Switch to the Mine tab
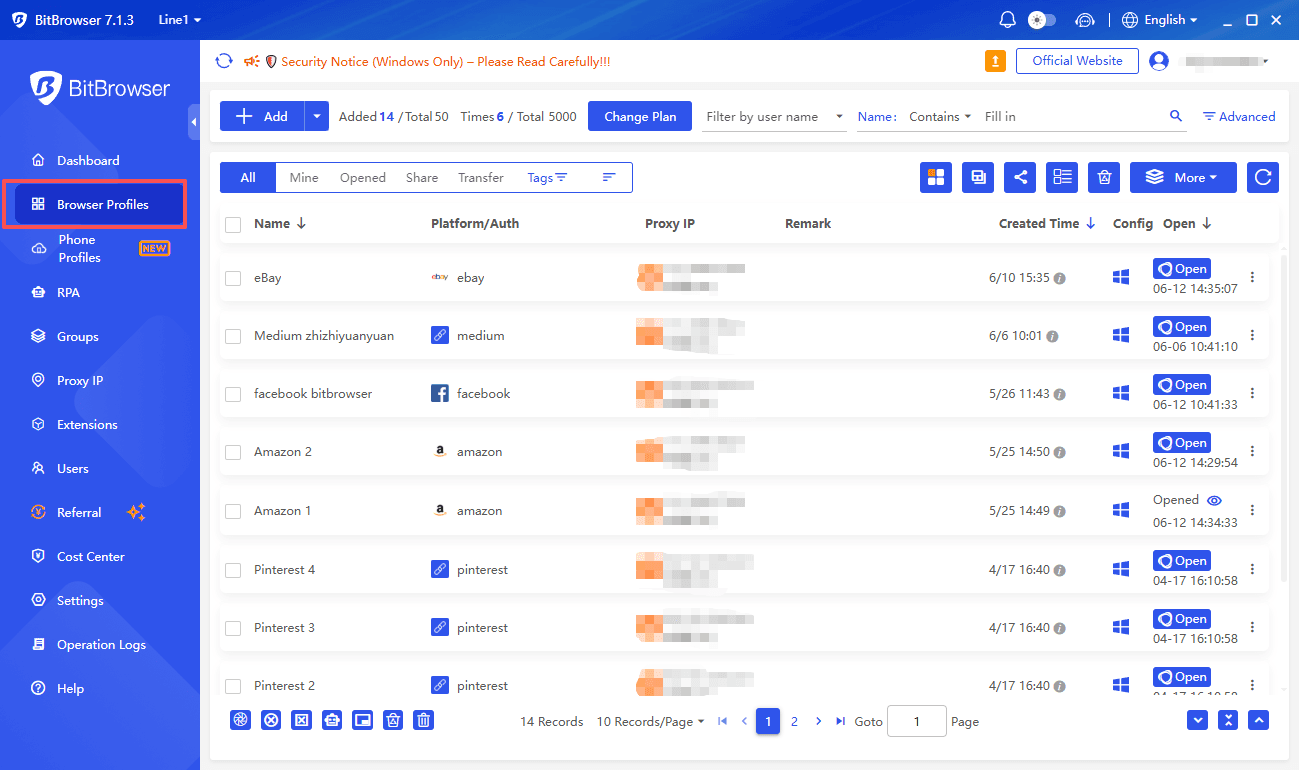1299x770 pixels. tap(304, 177)
